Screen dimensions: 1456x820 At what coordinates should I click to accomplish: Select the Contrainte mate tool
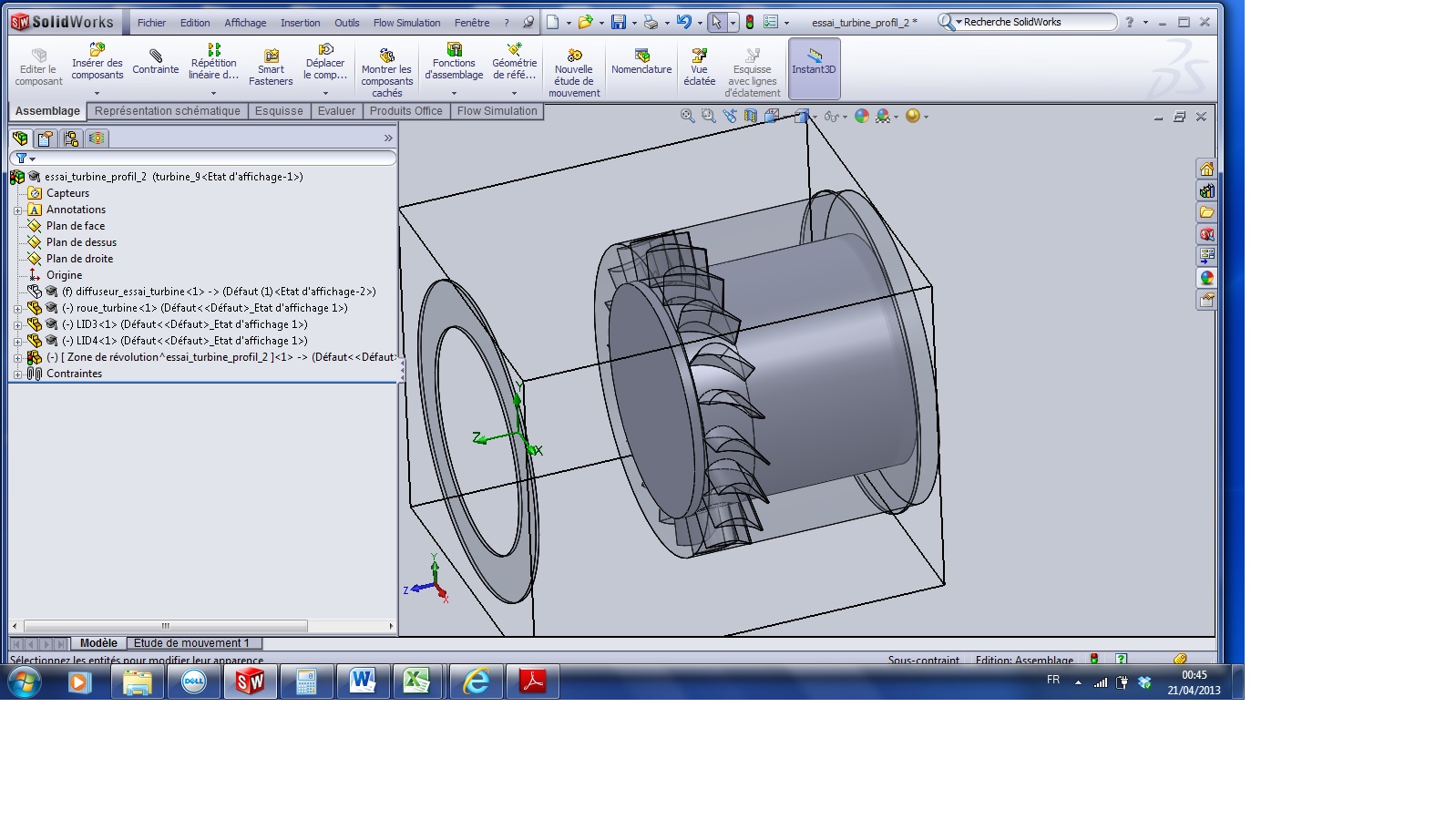pos(156,61)
